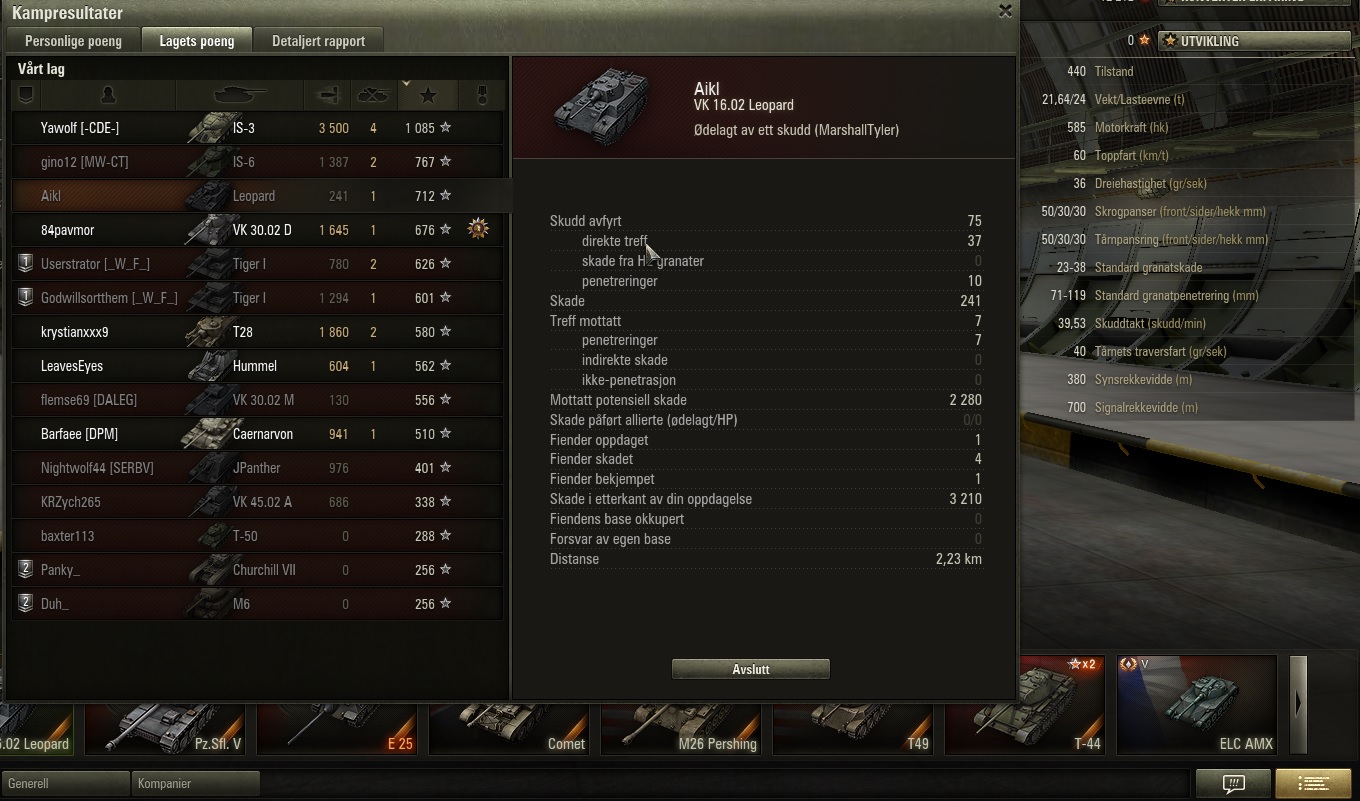Open the Kompanier channel tab
Screen dimensions: 1360x801
pyautogui.click(x=195, y=783)
